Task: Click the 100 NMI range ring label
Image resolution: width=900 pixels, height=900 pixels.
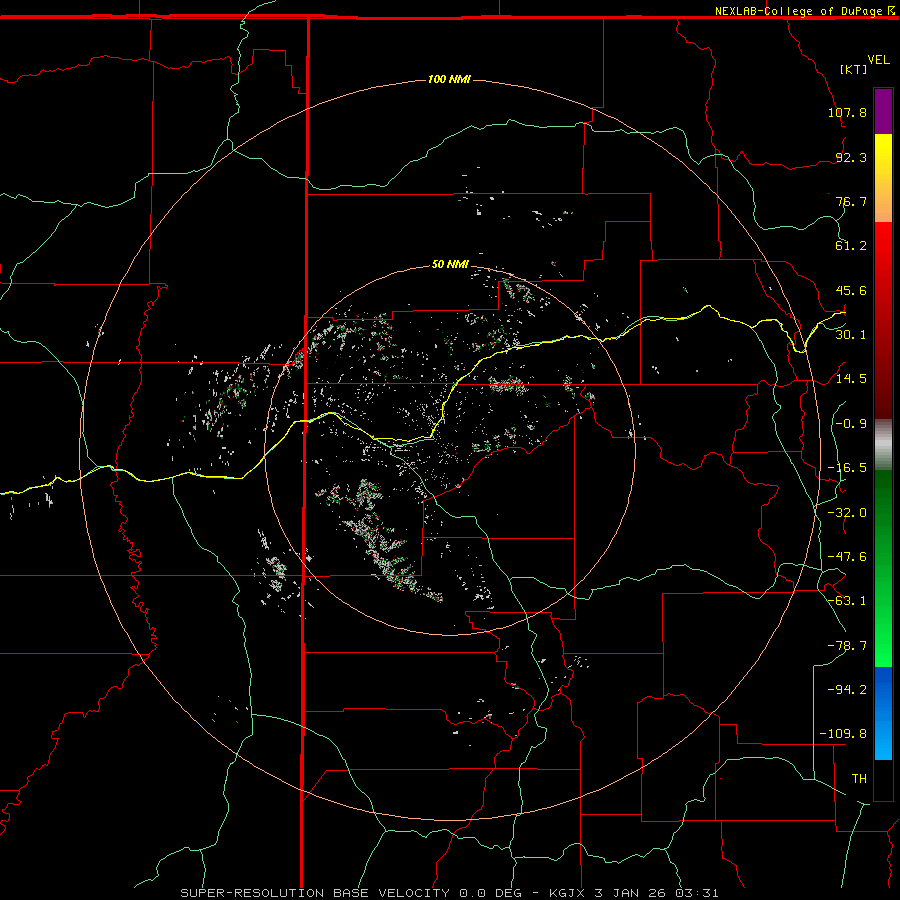Action: [x=449, y=79]
